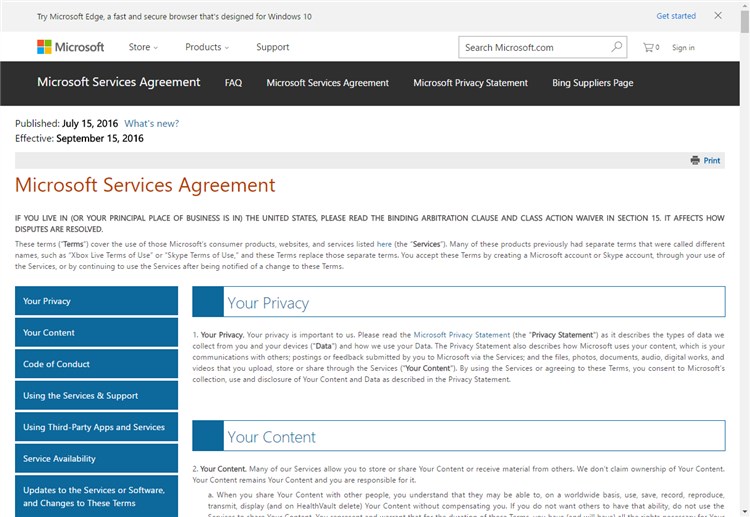Click the Print icon

coord(695,160)
